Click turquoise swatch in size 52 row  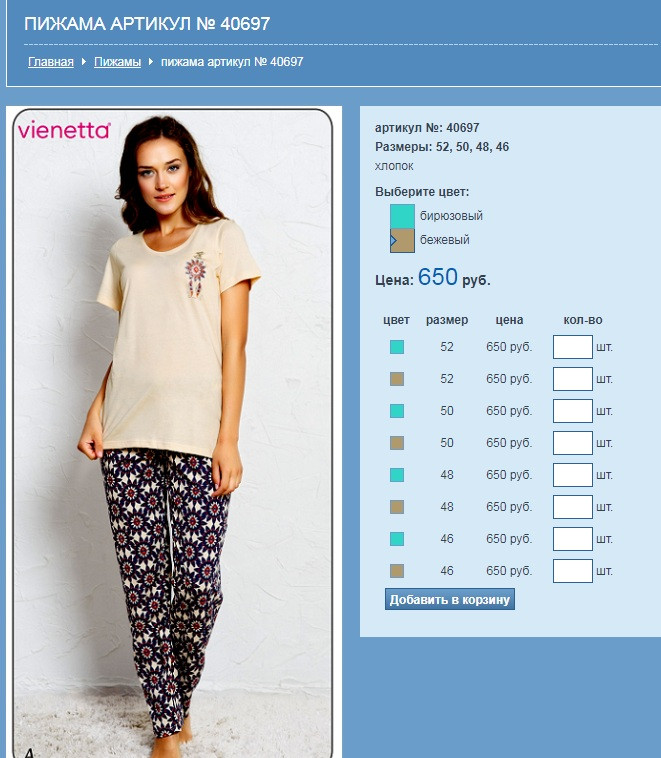(397, 347)
